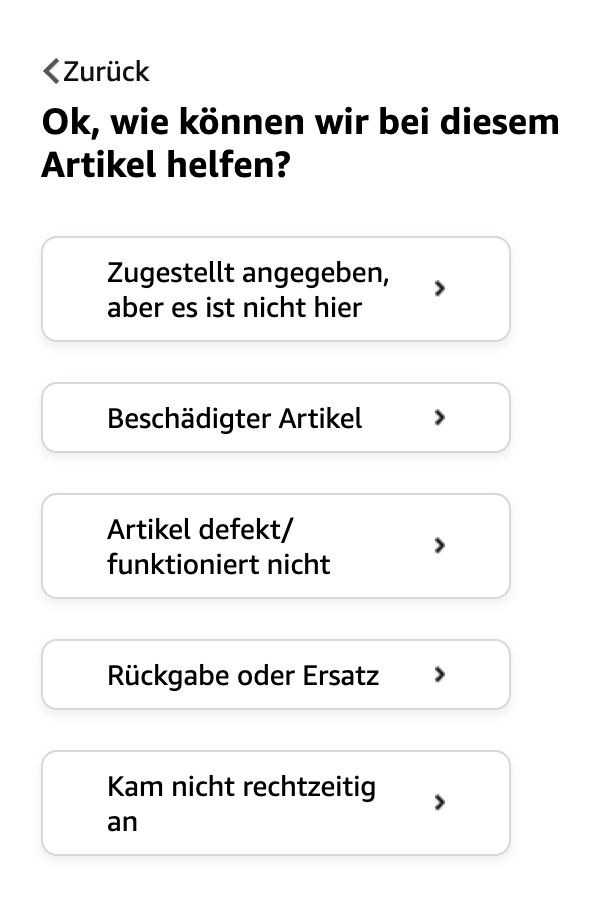Image resolution: width=594 pixels, height=912 pixels.
Task: Choose the Beschädigter Artikel option
Action: coord(276,418)
